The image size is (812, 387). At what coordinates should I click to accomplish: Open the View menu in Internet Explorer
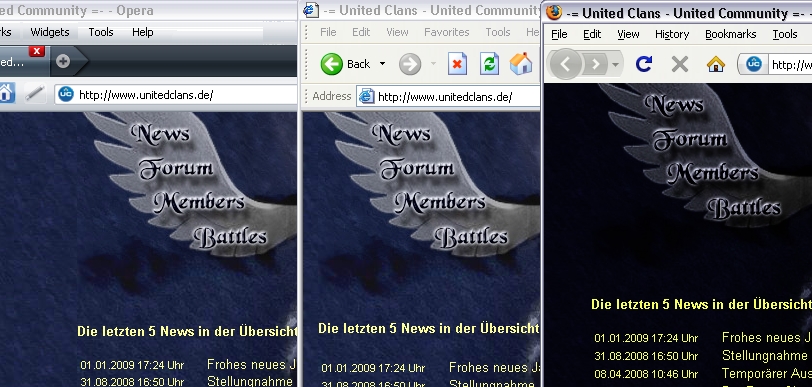pyautogui.click(x=397, y=32)
